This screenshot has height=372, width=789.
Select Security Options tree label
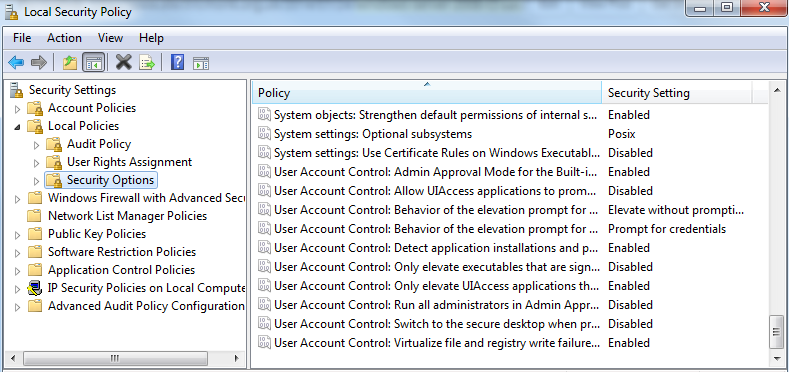110,180
